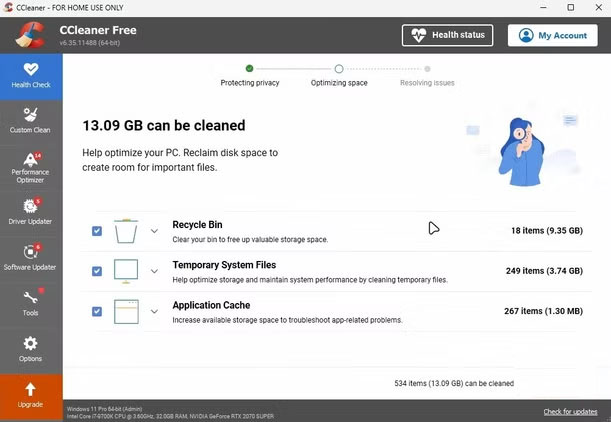This screenshot has height=422, width=611.
Task: Select the Protecting privacy step
Action: (x=250, y=83)
